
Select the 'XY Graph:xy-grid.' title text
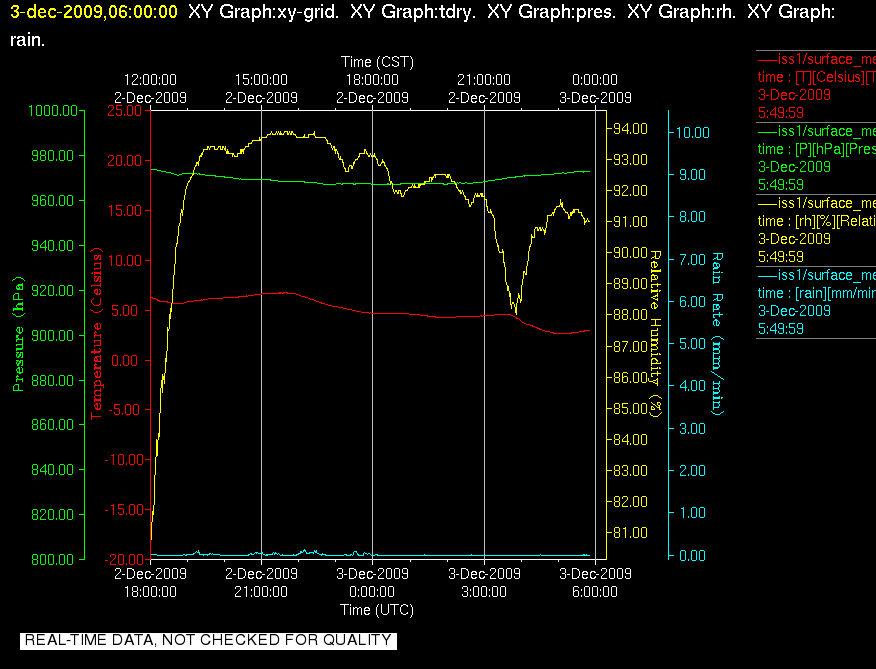pyautogui.click(x=264, y=12)
